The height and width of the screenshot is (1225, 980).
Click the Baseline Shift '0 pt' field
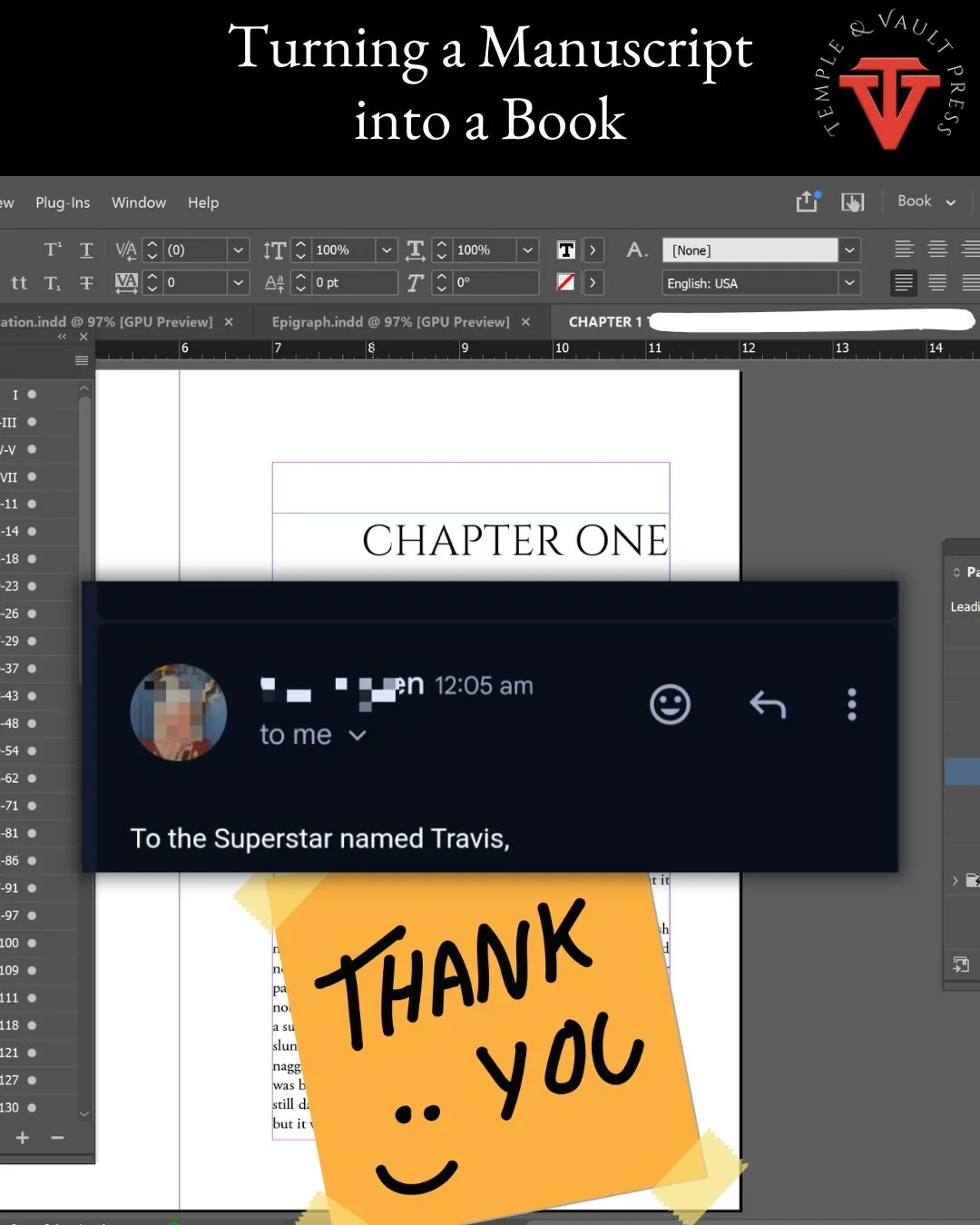click(355, 283)
